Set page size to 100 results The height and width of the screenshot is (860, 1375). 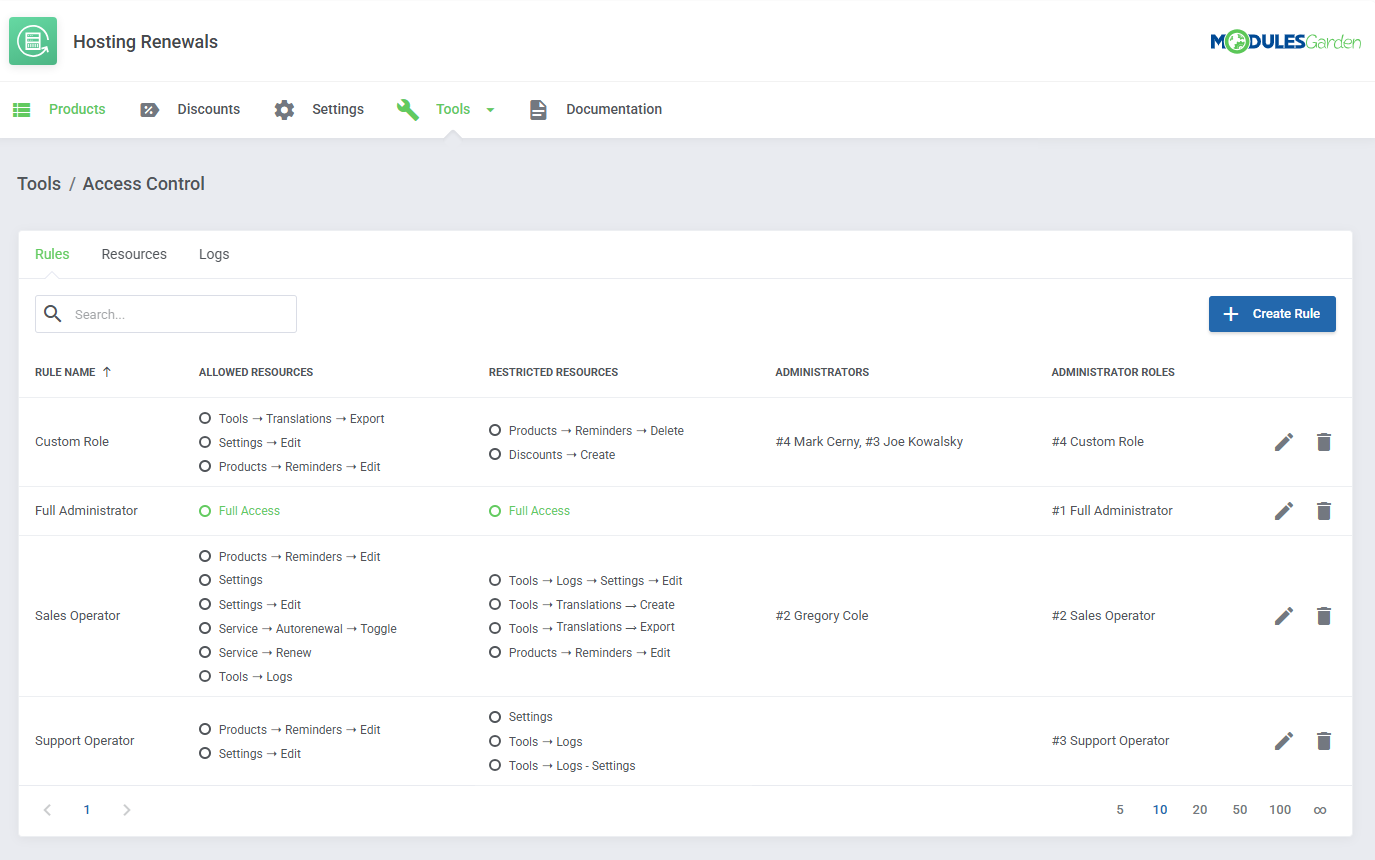pos(1280,809)
